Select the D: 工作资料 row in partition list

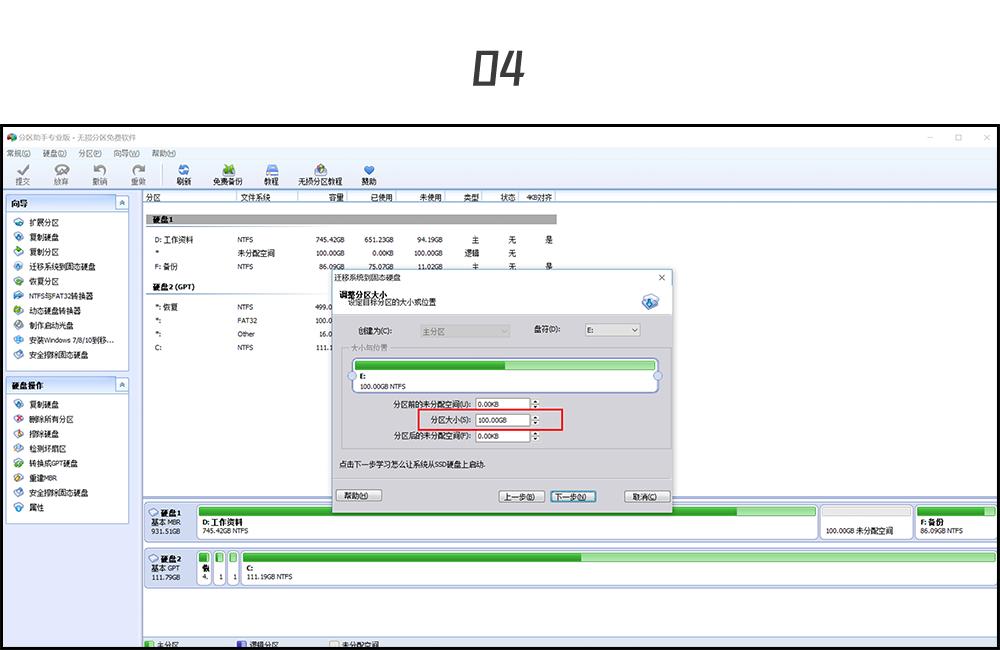352,240
